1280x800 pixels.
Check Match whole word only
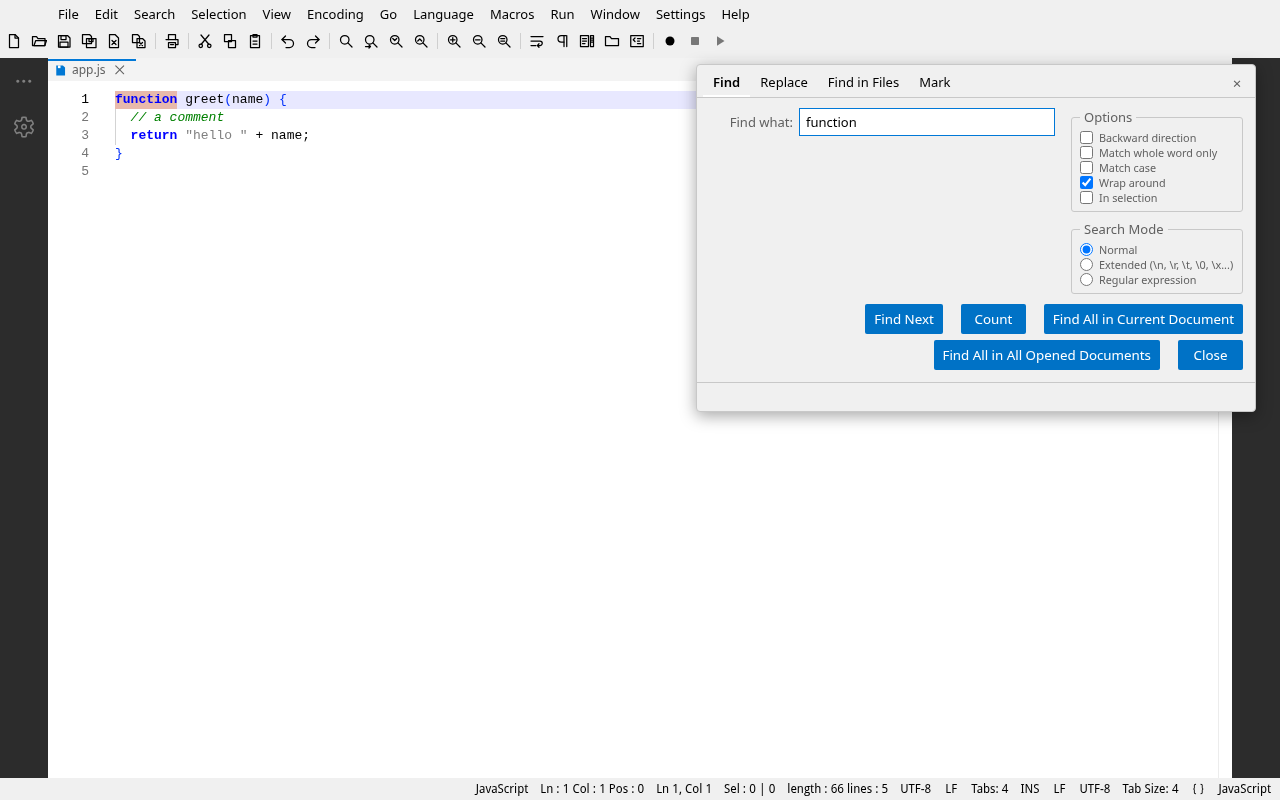pyautogui.click(x=1087, y=153)
